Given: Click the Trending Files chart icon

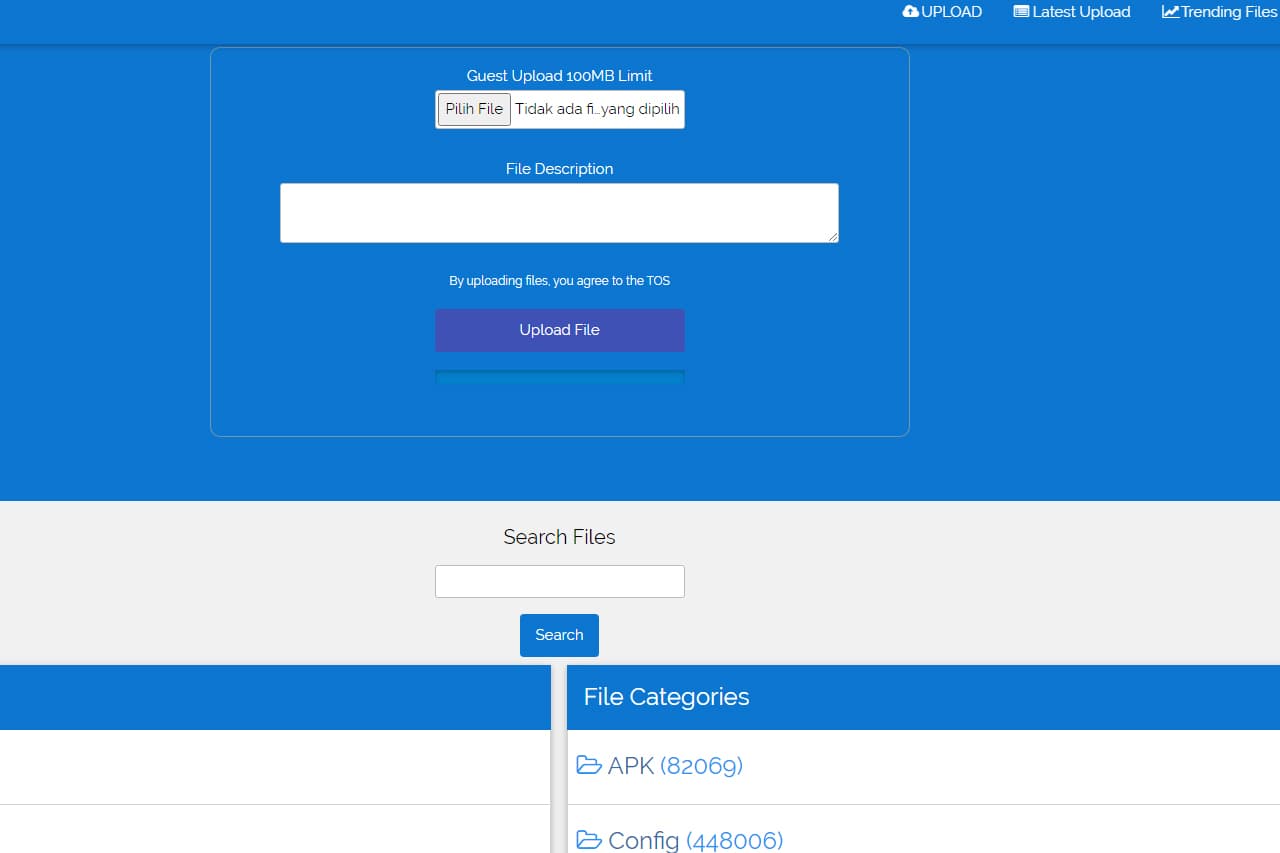Looking at the screenshot, I should (1170, 12).
